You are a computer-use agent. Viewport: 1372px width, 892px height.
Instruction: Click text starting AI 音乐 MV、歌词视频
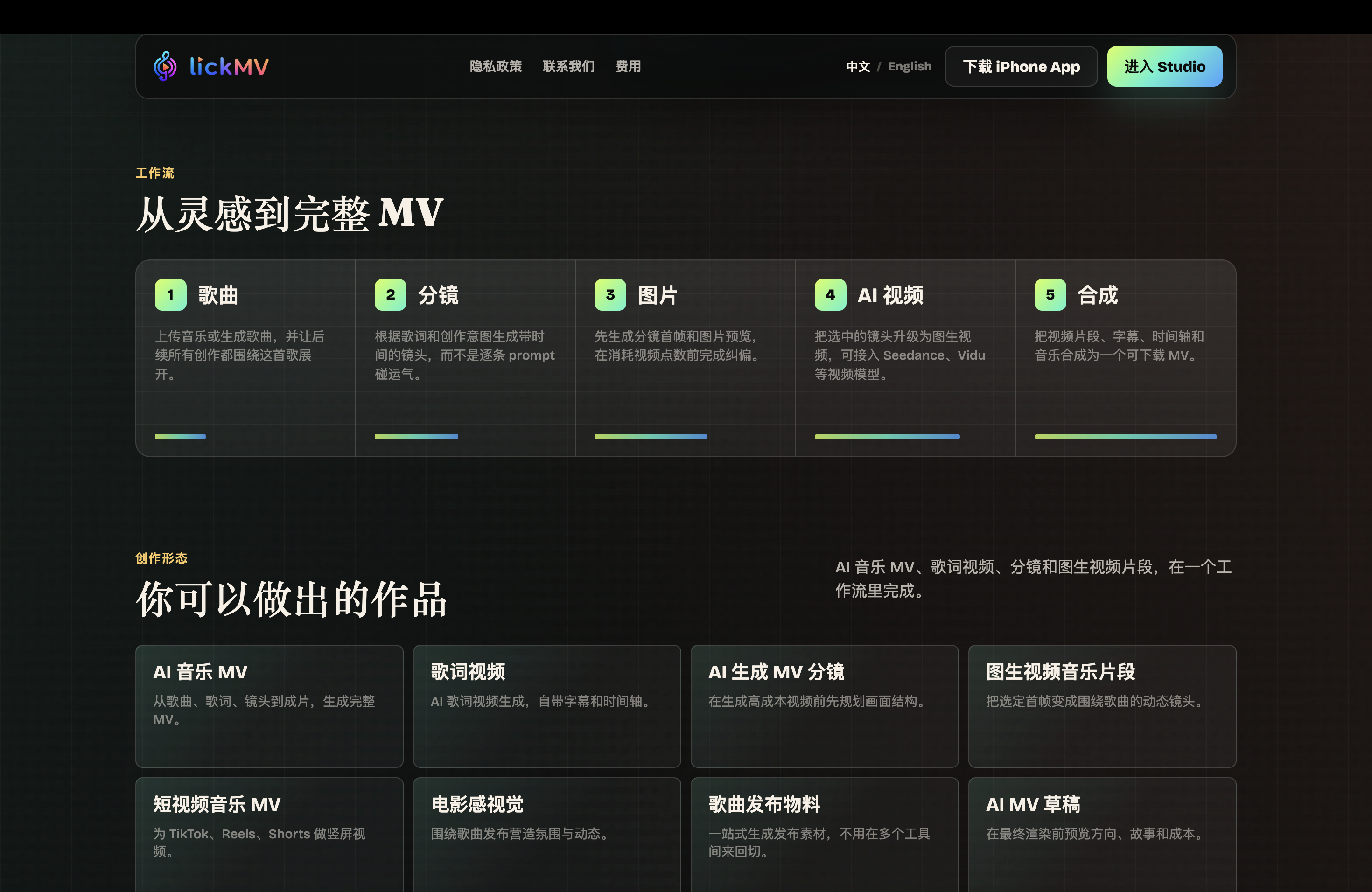click(x=1034, y=578)
